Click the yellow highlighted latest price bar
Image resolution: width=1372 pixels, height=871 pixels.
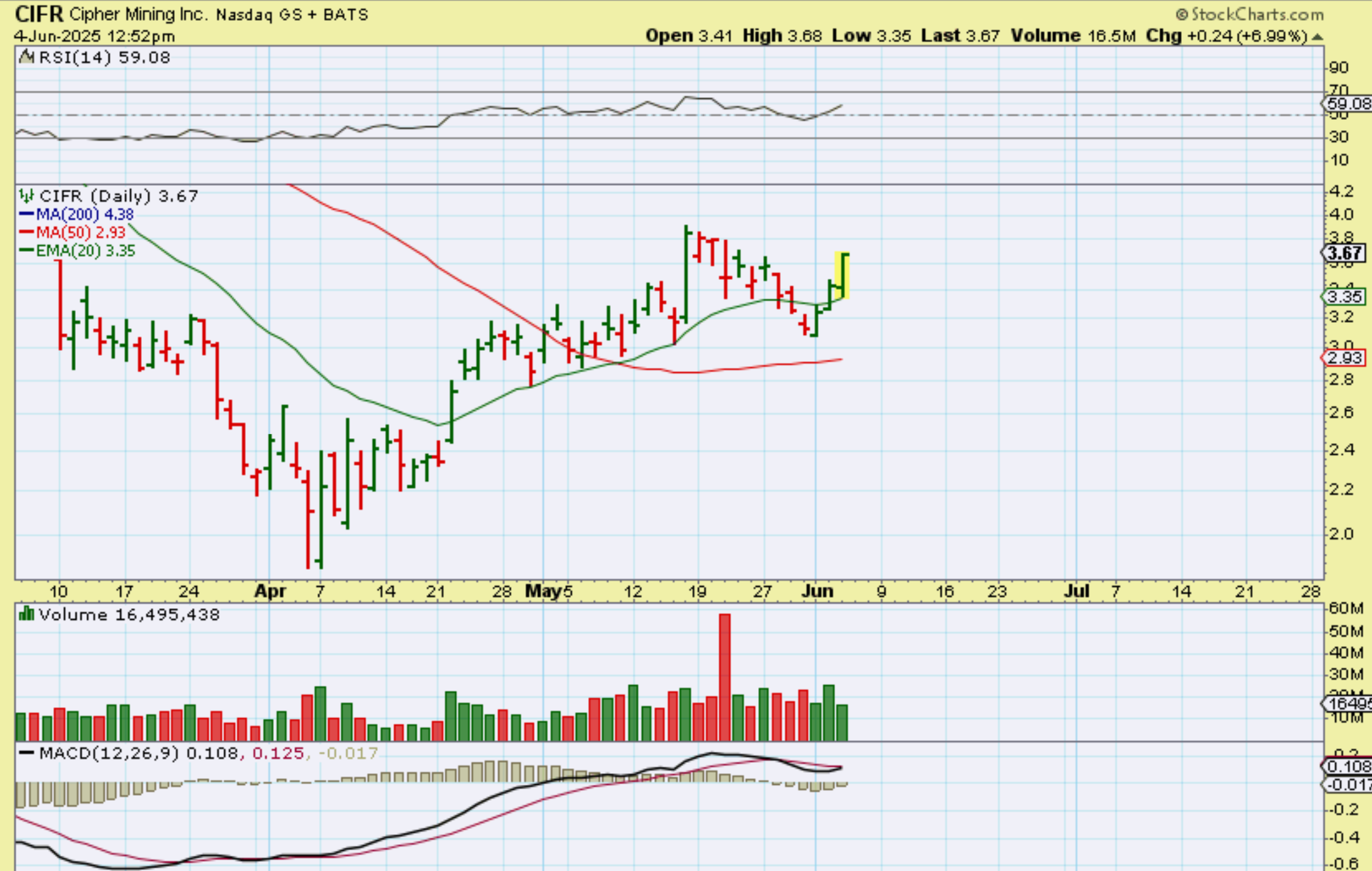(x=843, y=275)
